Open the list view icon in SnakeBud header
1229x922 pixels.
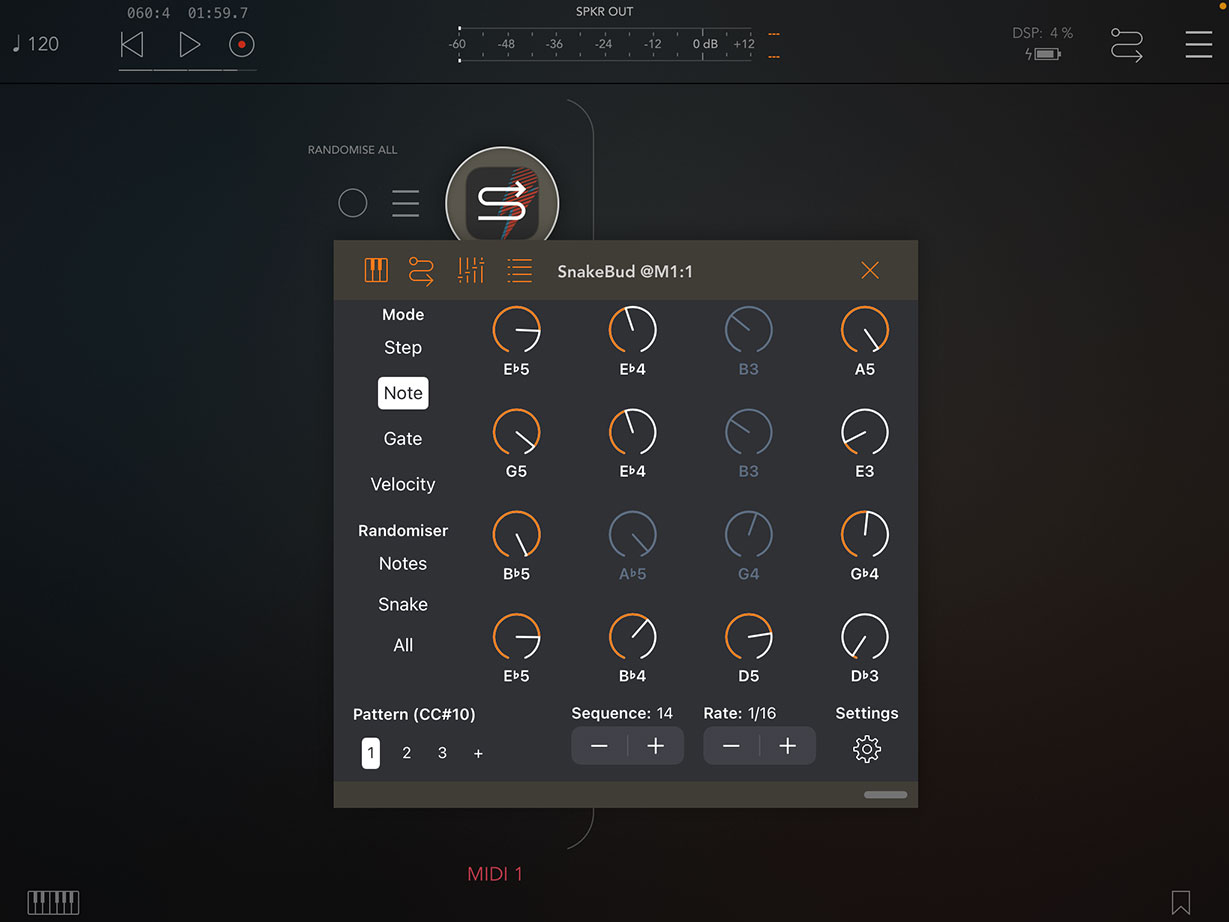pyautogui.click(x=519, y=270)
